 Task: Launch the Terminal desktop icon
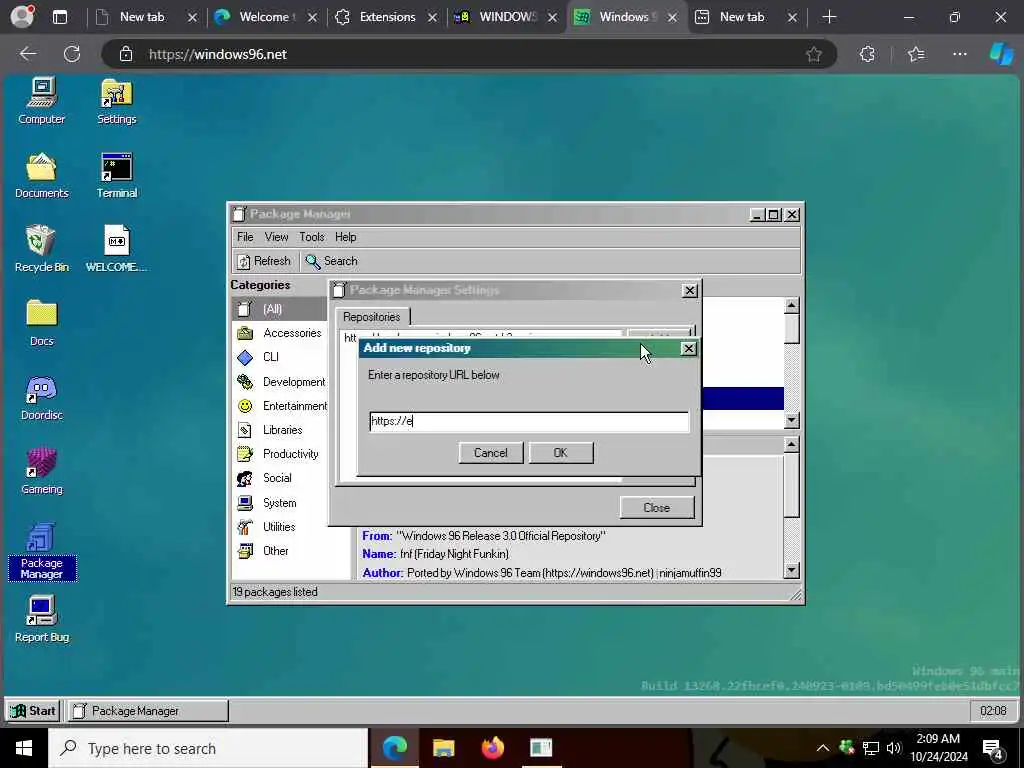(117, 174)
